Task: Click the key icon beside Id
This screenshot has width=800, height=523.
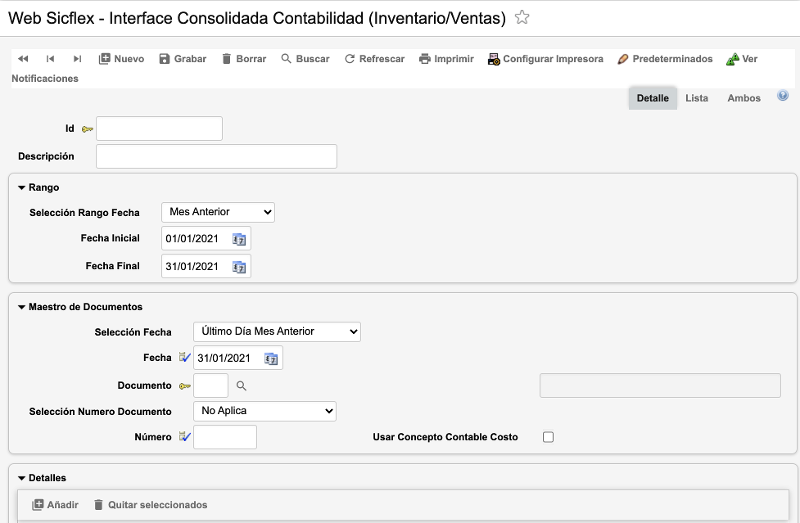Action: click(87, 129)
